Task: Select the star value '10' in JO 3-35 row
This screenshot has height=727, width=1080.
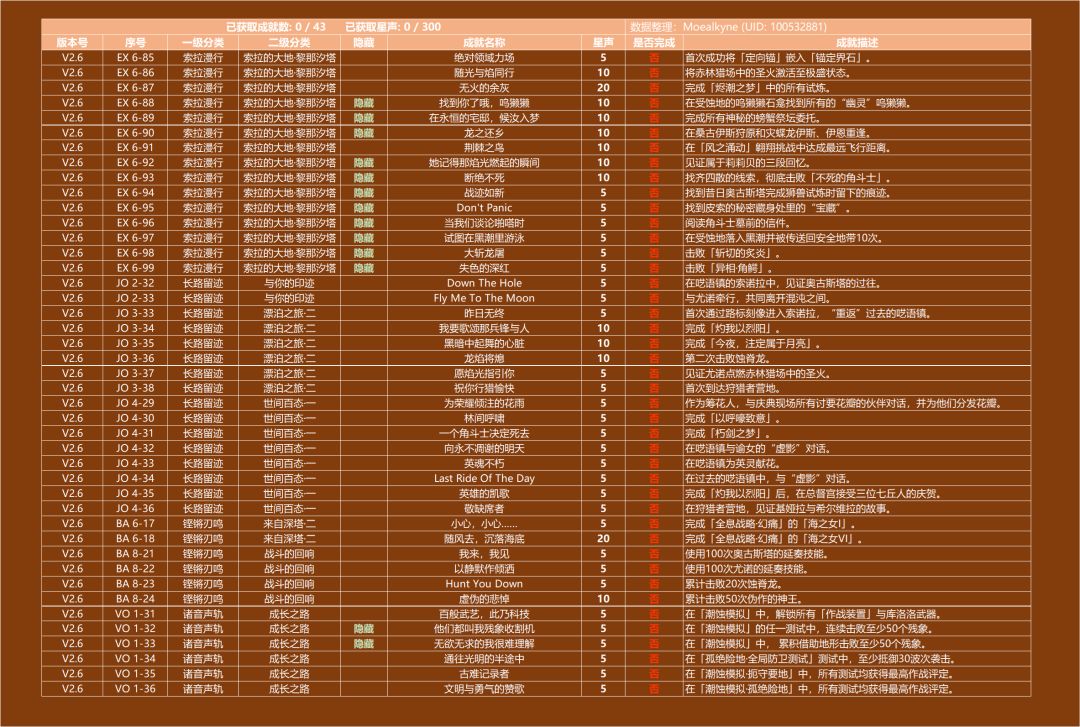Action: [603, 343]
